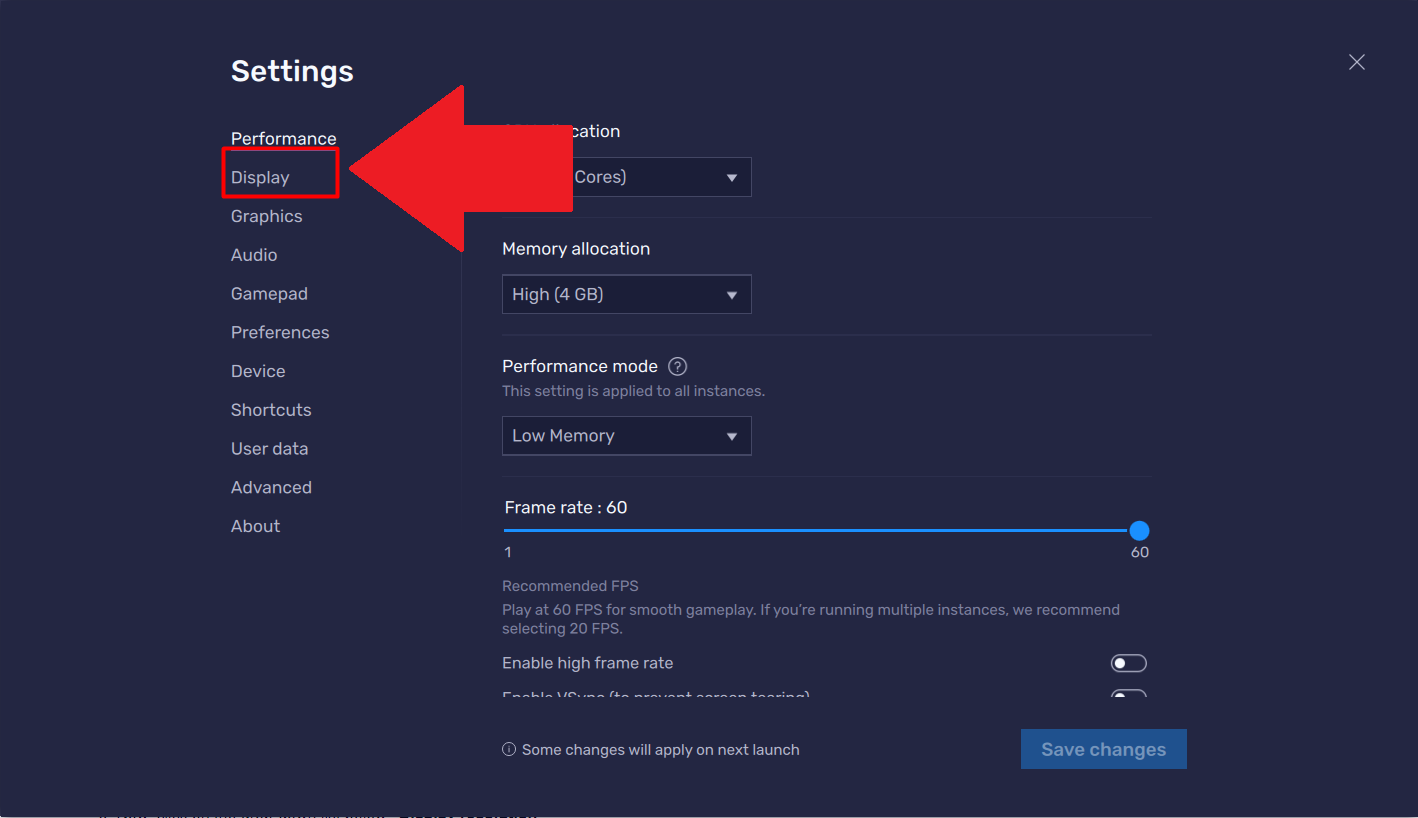
Task: Open the Graphics settings section
Action: click(x=266, y=216)
